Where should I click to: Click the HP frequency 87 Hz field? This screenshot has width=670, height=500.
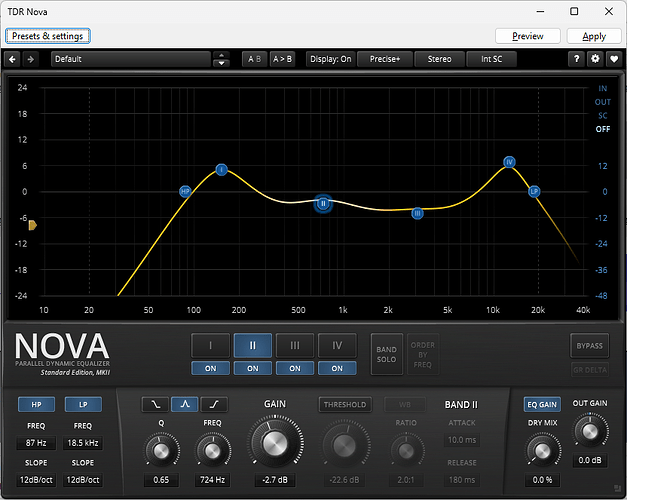(x=36, y=443)
